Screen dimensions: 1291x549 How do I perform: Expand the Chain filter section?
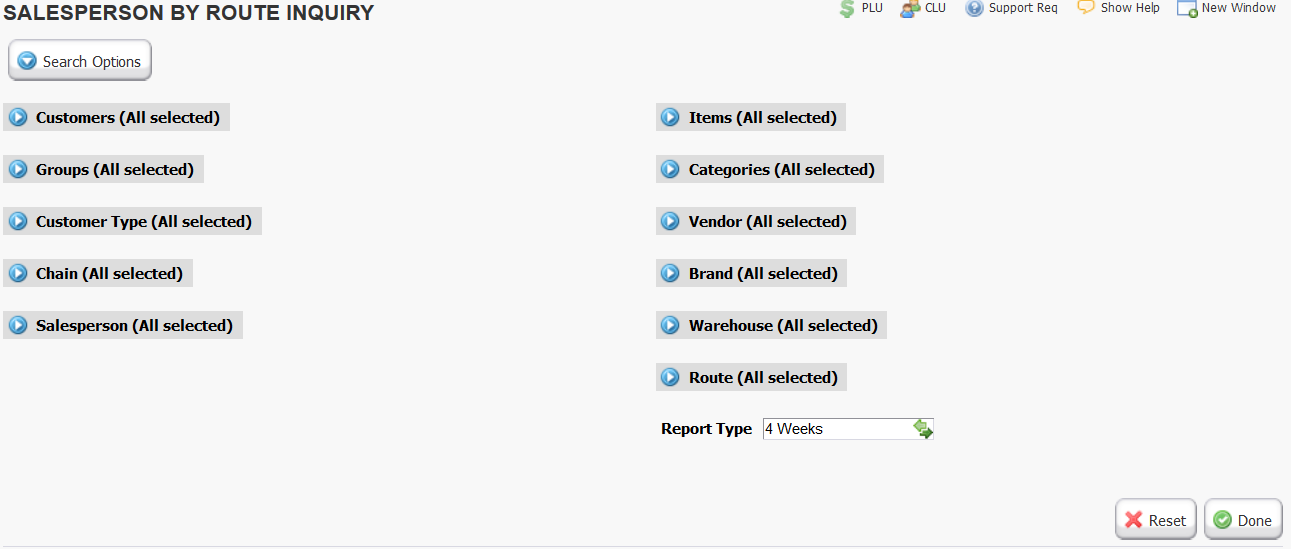click(98, 273)
